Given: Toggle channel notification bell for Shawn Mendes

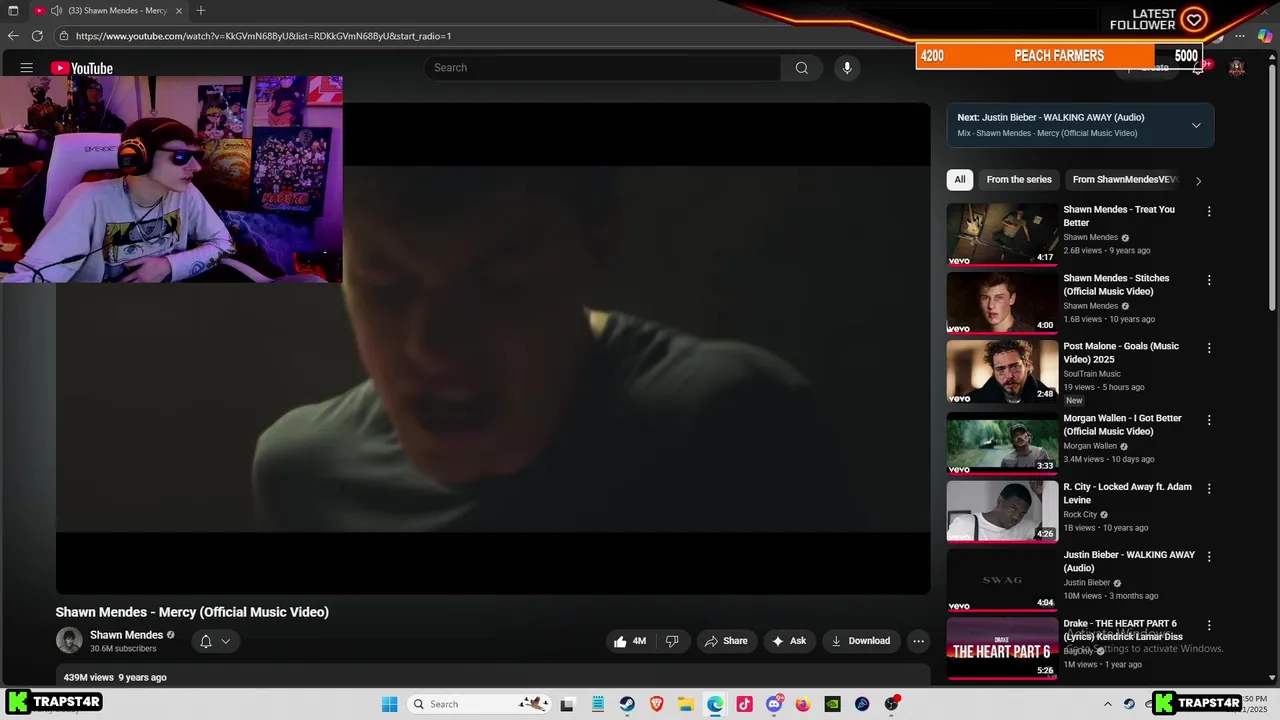Looking at the screenshot, I should tap(205, 641).
